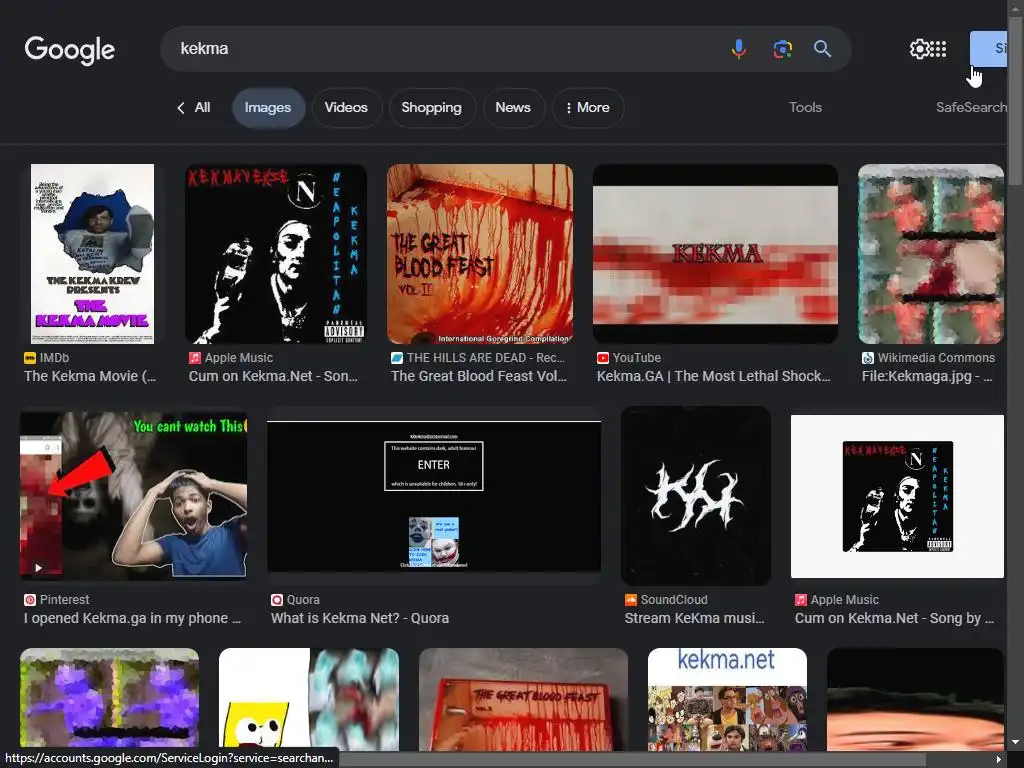Click the YouTube source icon
Screen dimensions: 1024x768
(x=603, y=358)
